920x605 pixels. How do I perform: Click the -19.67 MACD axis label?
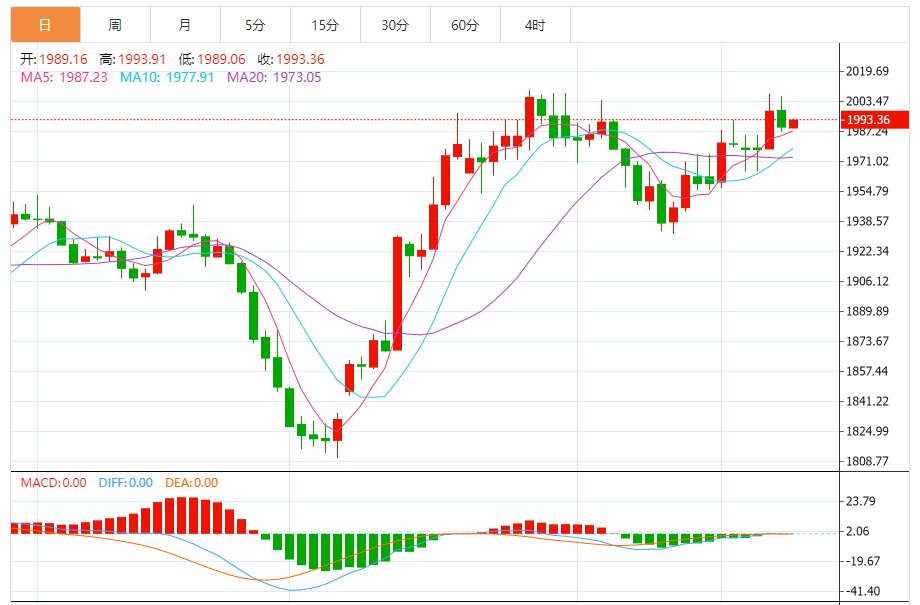click(x=861, y=562)
